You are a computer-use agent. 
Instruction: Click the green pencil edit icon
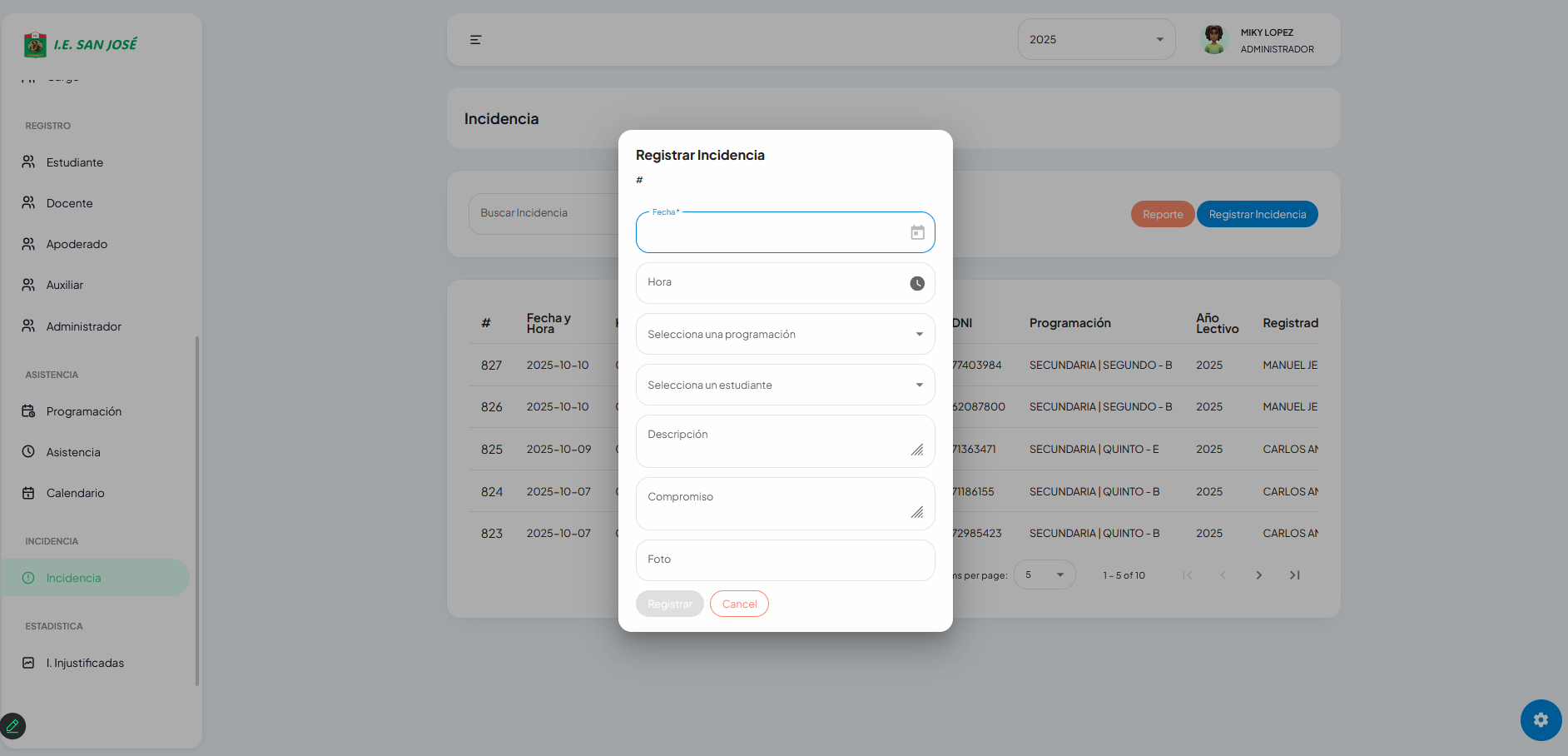13,726
